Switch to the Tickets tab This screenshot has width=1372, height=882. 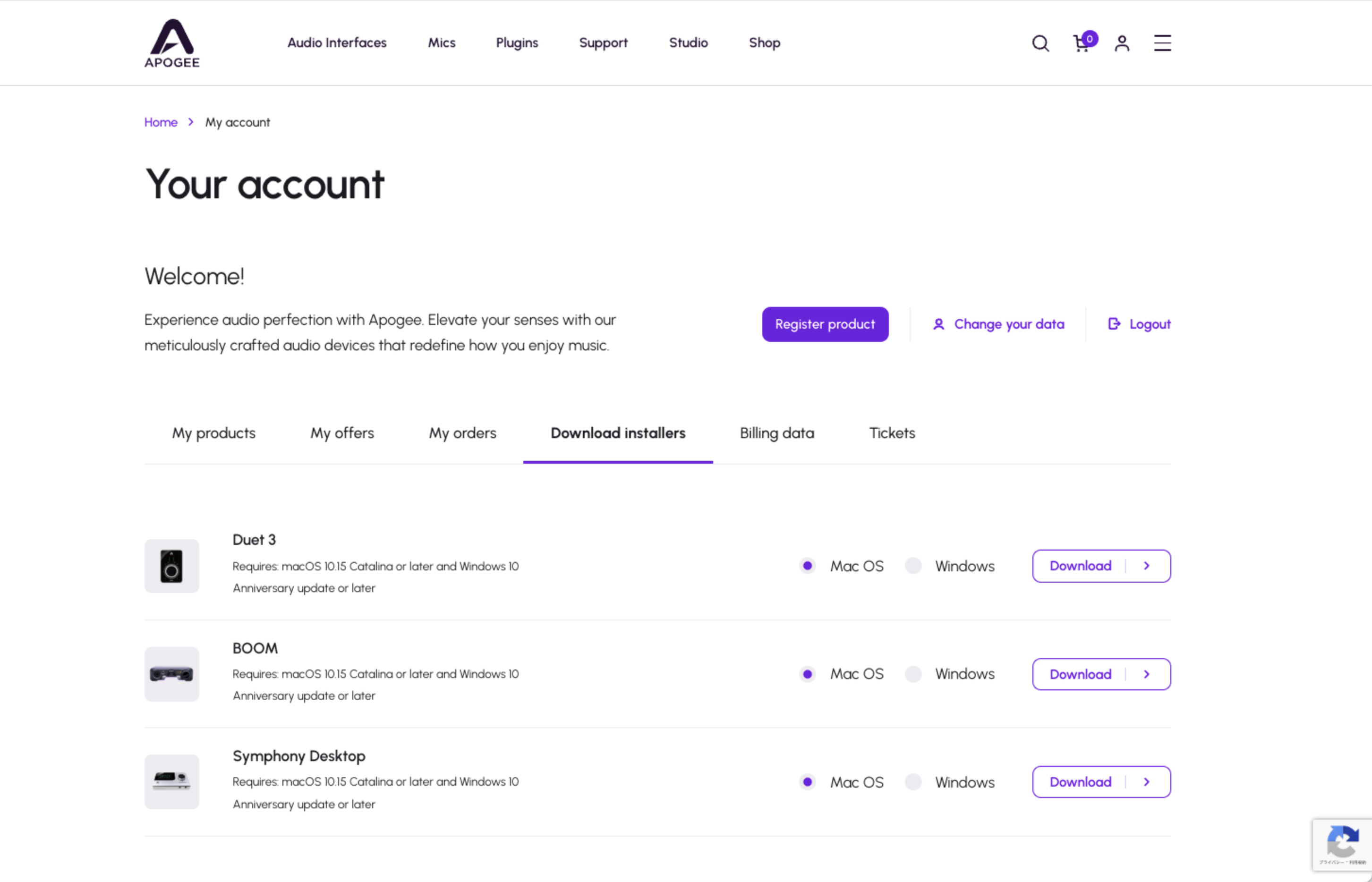[x=892, y=433]
